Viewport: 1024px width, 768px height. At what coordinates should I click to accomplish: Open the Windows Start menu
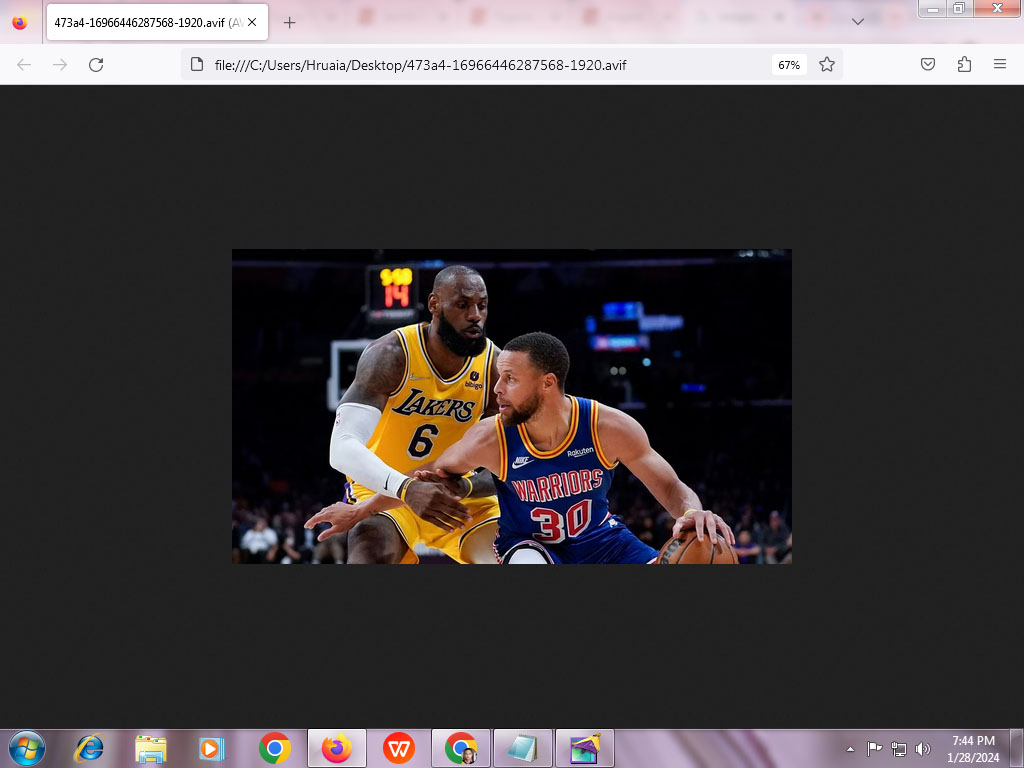tap(27, 748)
